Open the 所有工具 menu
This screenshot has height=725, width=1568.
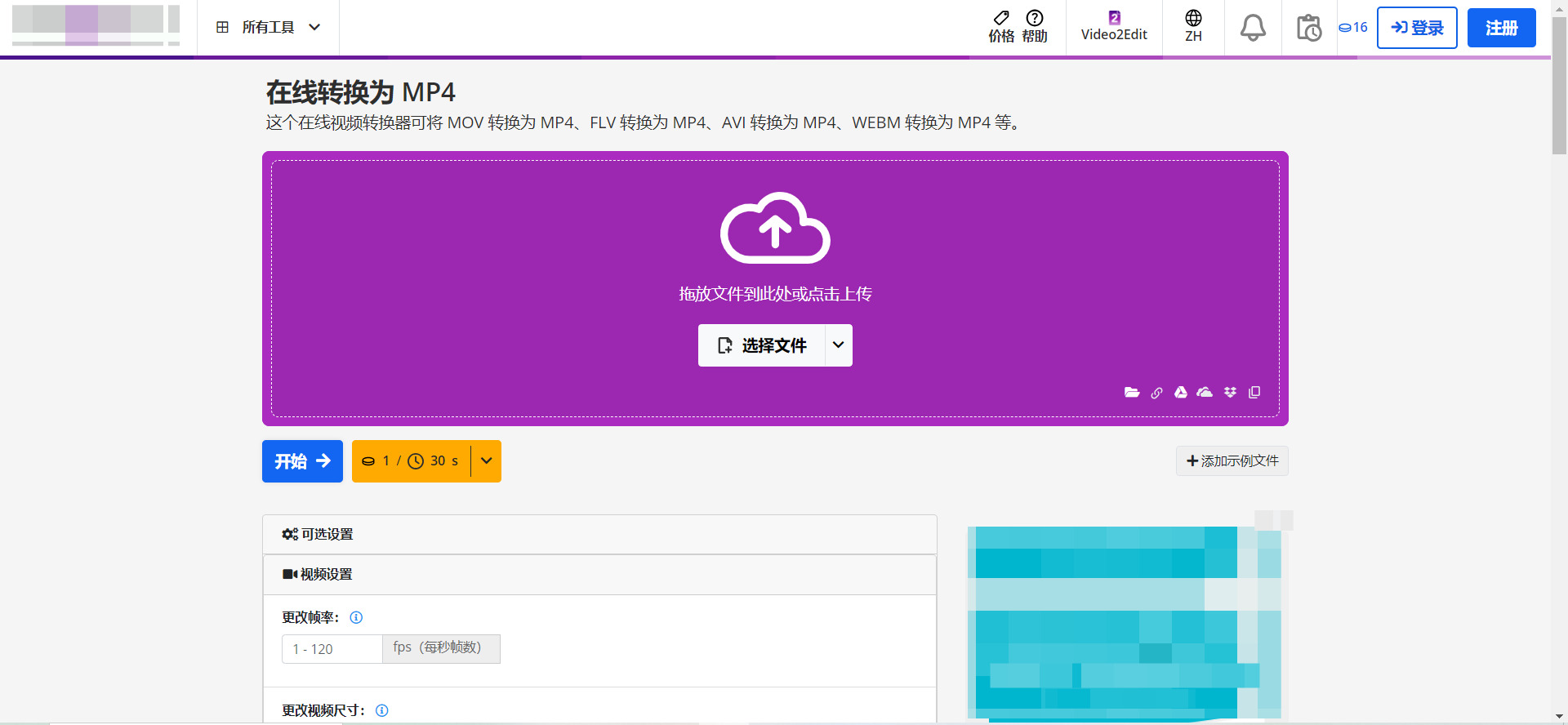click(268, 27)
